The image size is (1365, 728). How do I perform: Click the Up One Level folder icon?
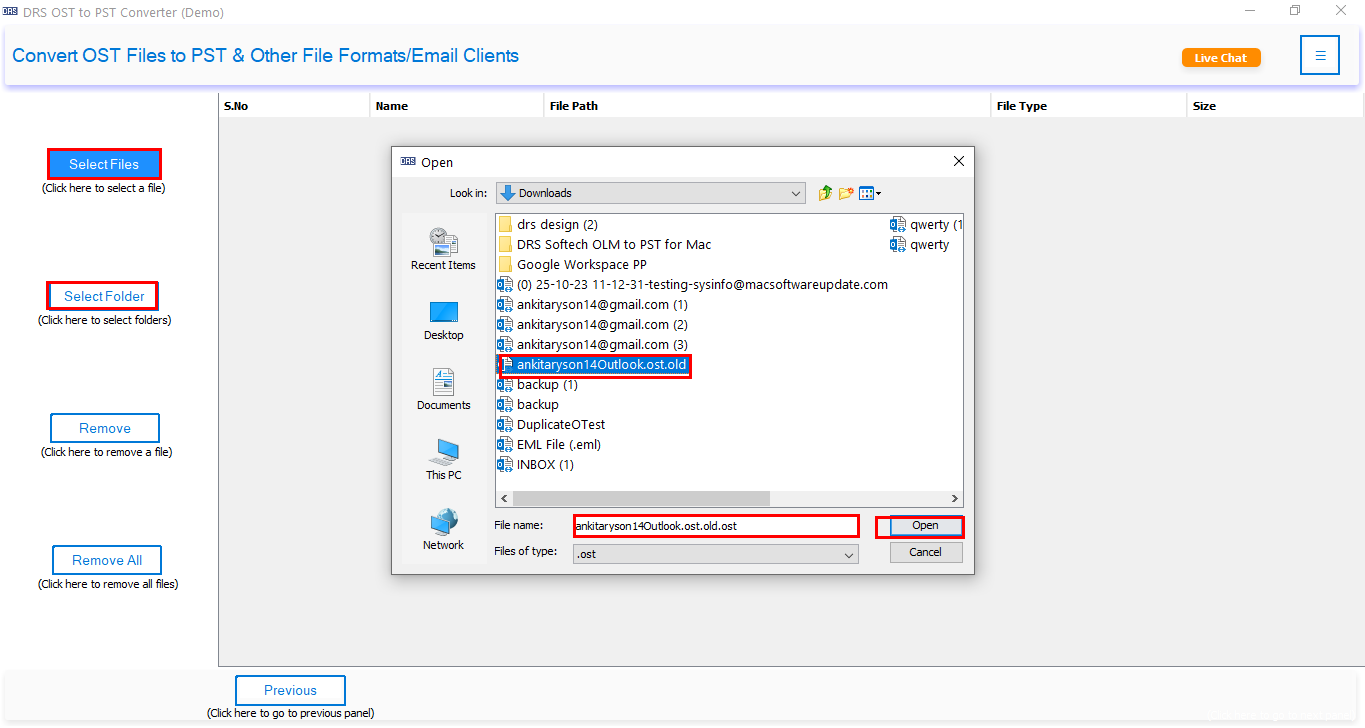click(825, 193)
